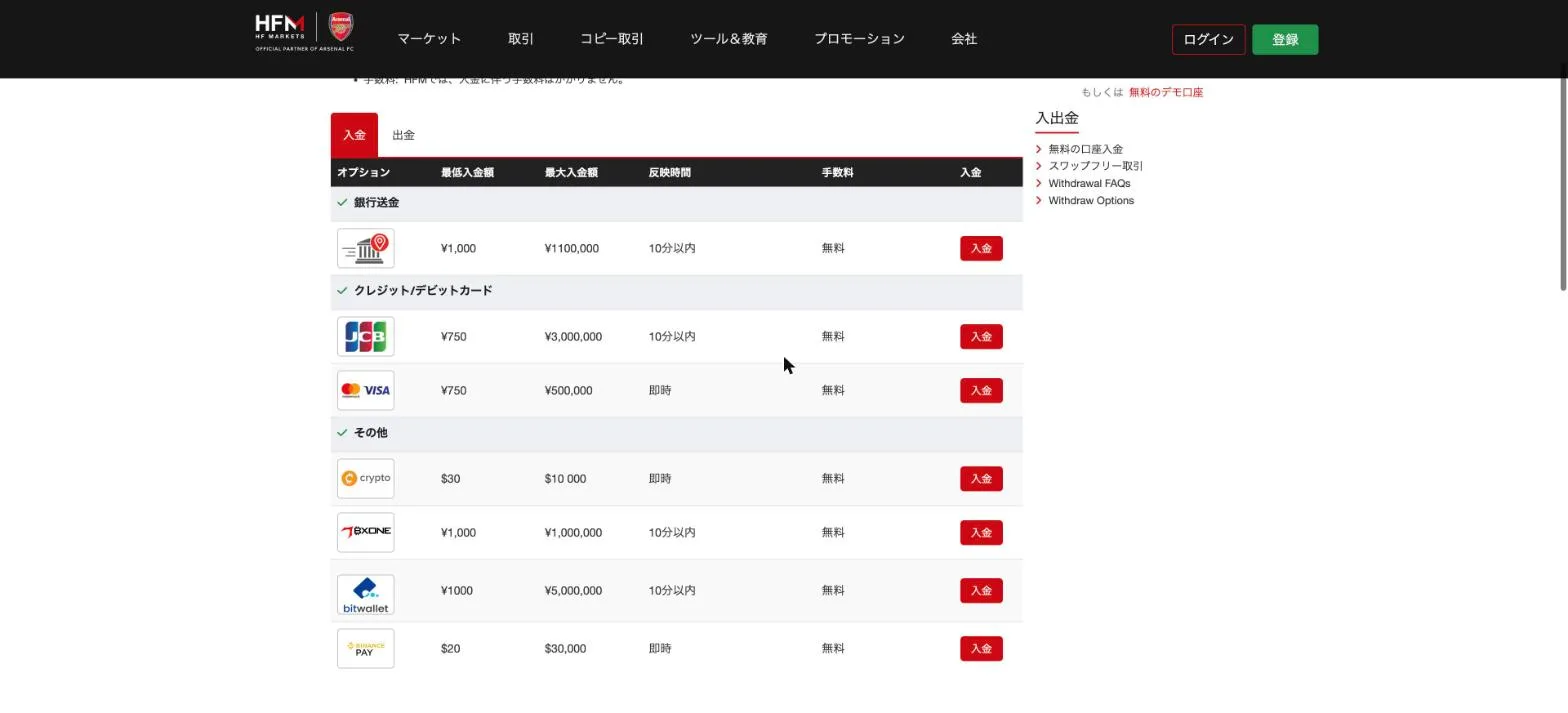Open the ツール＆教育 menu

729,39
